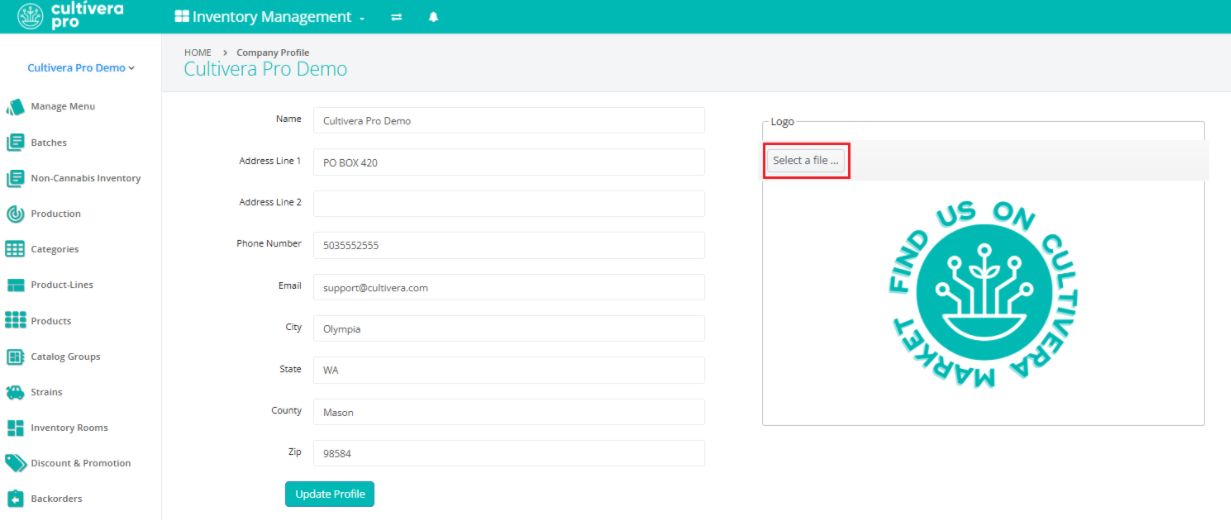Open Non-Cannabis Inventory
This screenshot has height=520, width=1231.
86,178
